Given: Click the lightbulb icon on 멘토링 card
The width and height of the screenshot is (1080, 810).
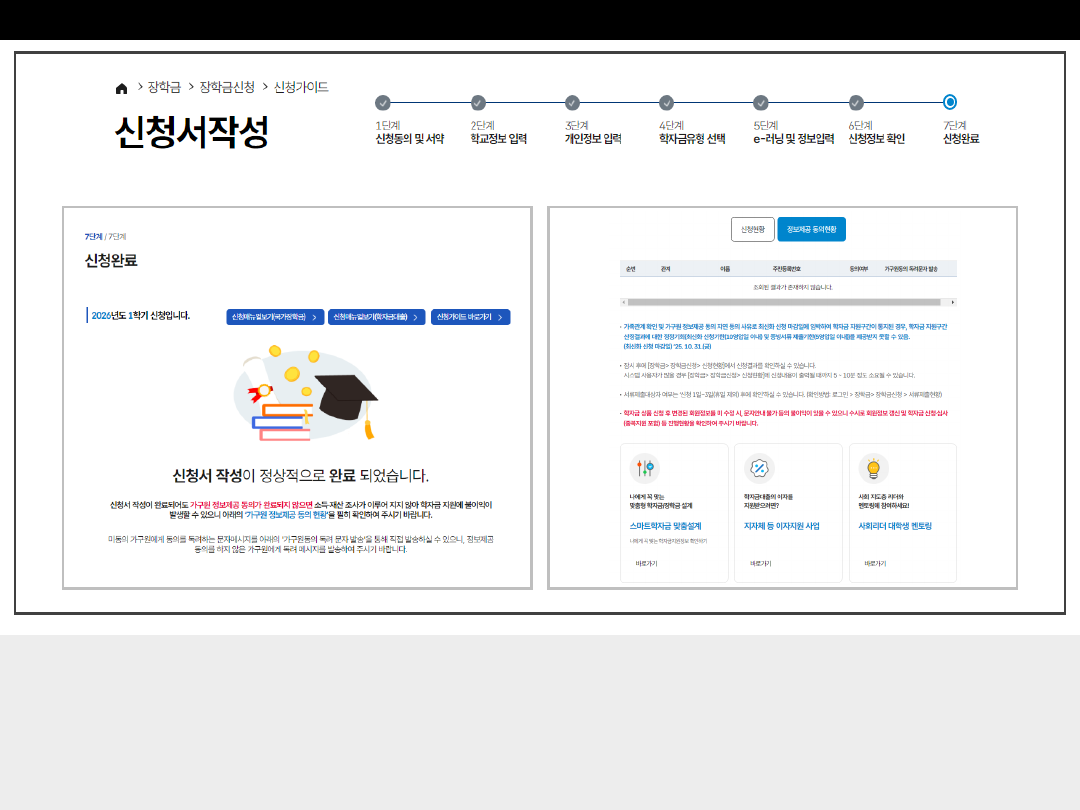Looking at the screenshot, I should coord(873,468).
